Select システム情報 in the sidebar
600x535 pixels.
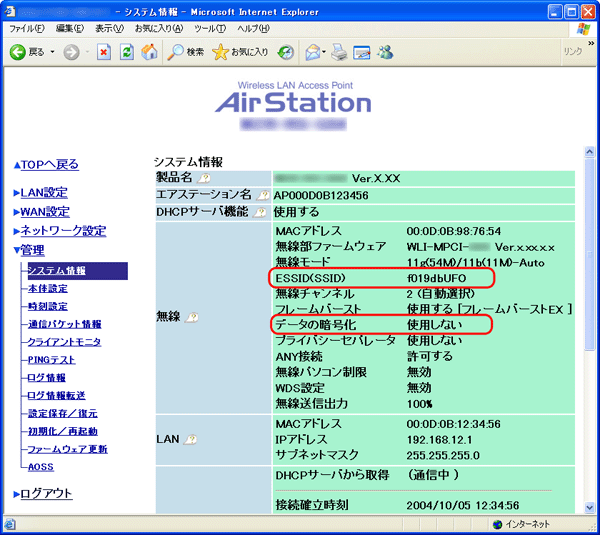pos(77,271)
